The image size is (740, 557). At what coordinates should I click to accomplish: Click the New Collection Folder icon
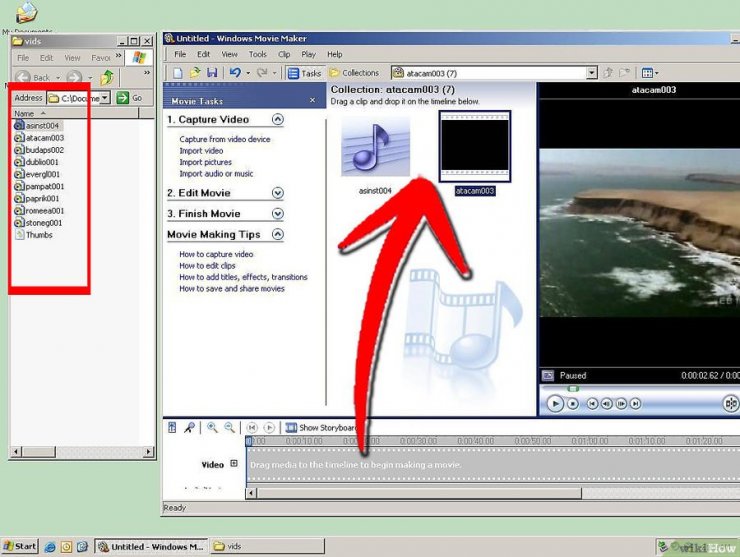click(624, 73)
